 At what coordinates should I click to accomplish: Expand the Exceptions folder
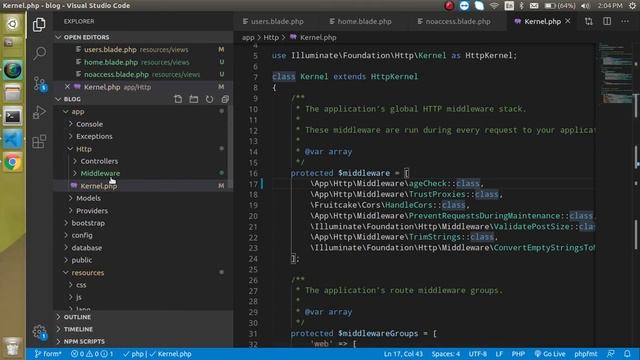(94, 136)
